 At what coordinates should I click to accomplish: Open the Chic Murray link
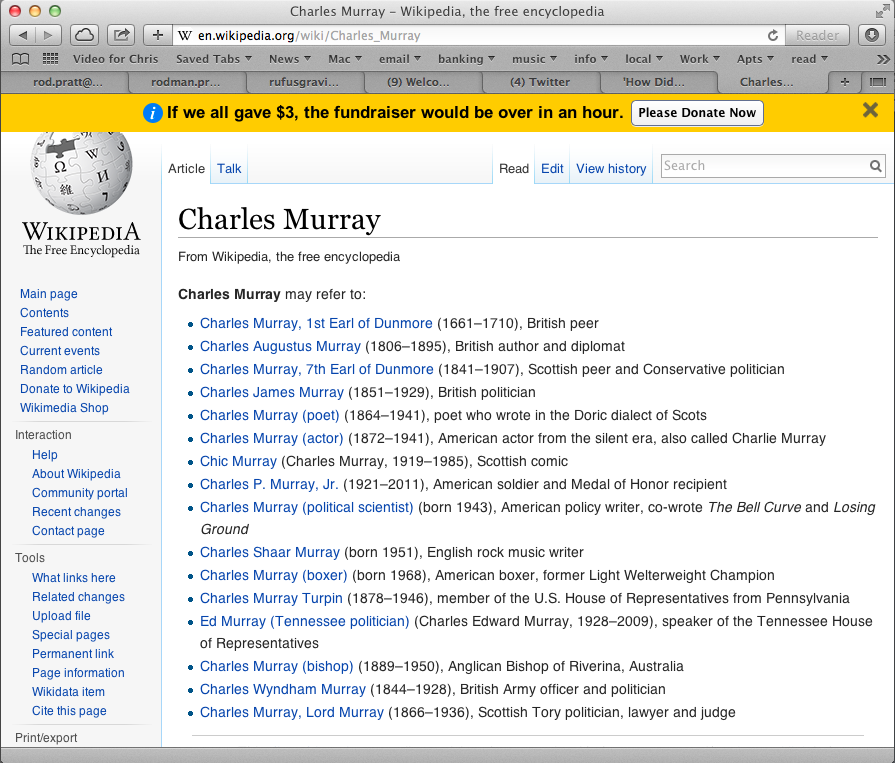(x=238, y=462)
